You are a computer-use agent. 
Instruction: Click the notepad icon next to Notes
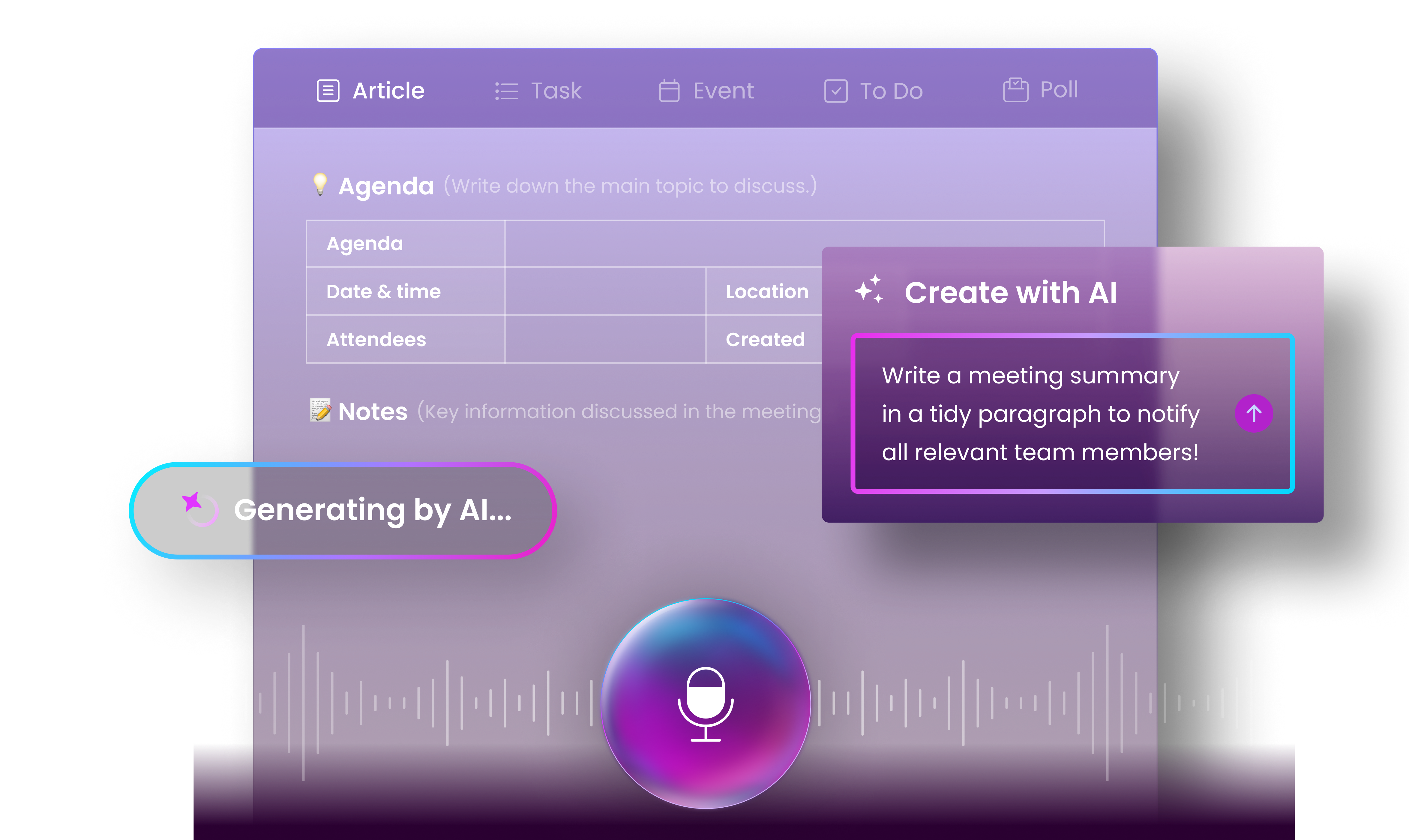320,410
